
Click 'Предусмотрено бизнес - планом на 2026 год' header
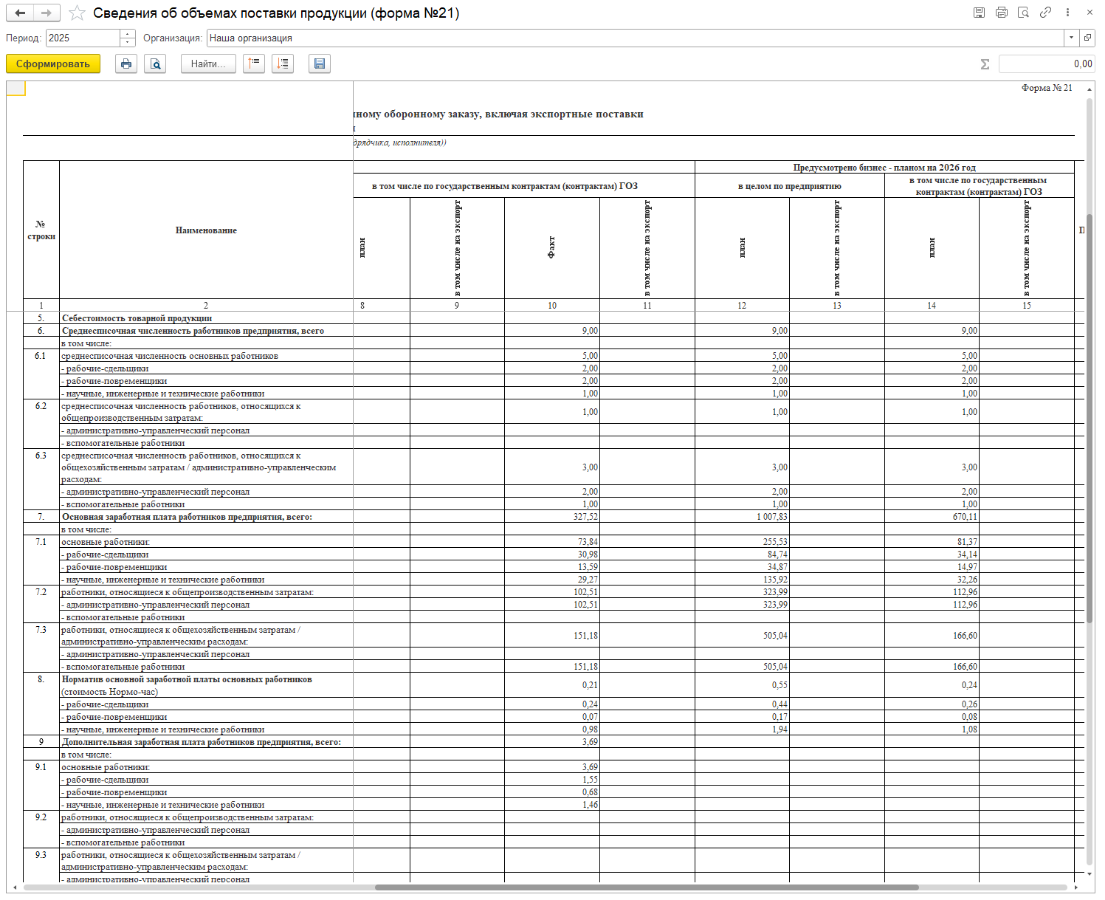tap(884, 168)
